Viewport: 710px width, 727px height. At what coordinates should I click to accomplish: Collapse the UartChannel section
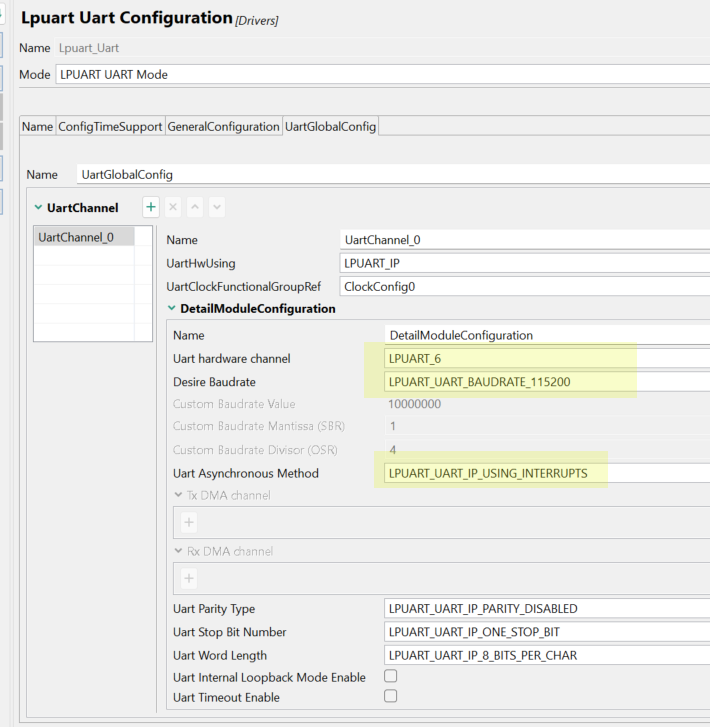click(38, 208)
